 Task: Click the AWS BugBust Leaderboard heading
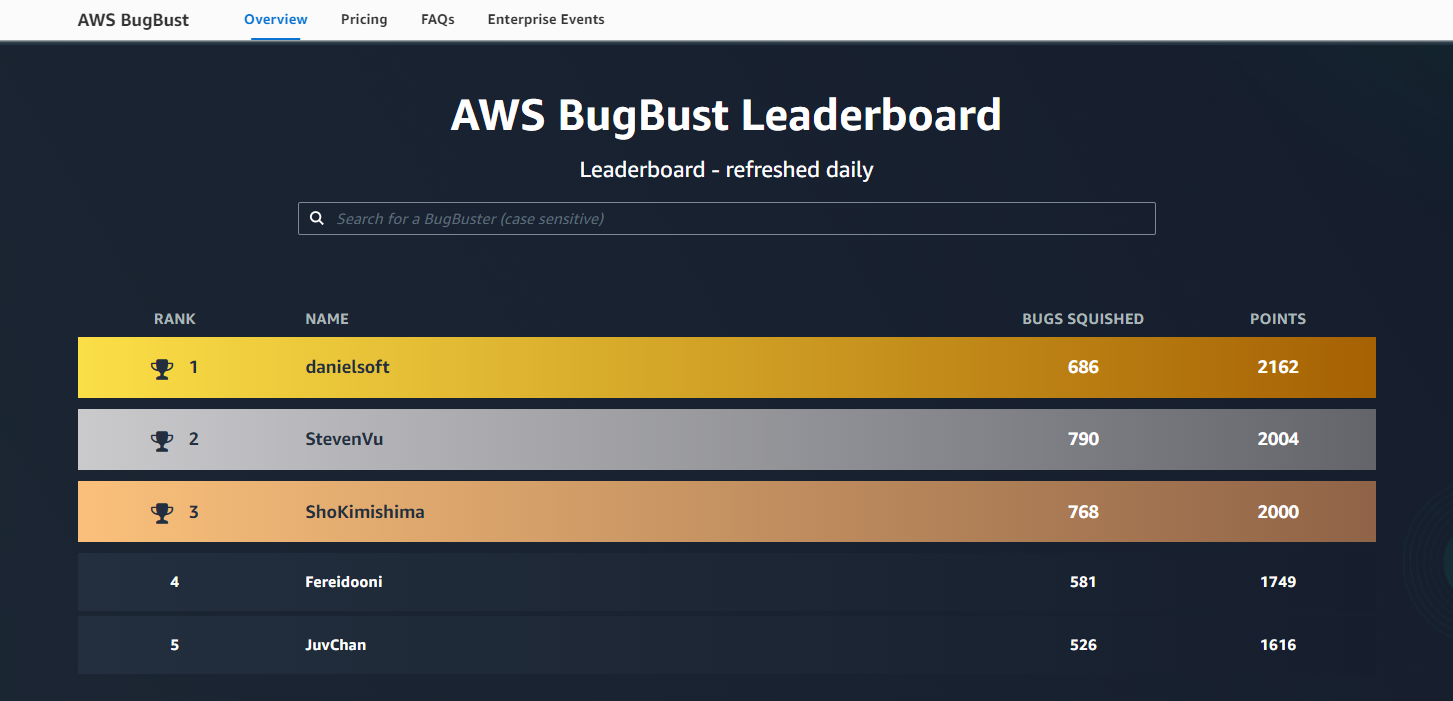pyautogui.click(x=726, y=115)
